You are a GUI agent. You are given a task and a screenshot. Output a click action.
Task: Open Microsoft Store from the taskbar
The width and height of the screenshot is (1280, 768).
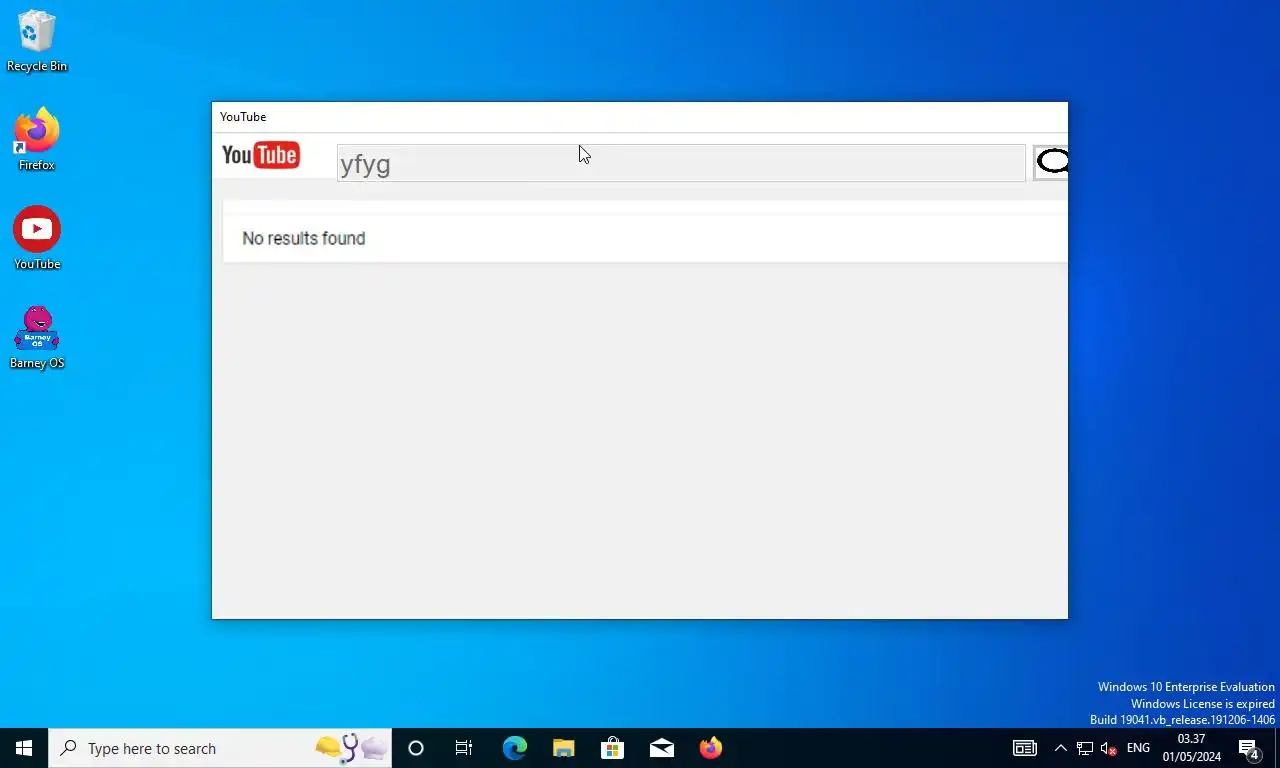pyautogui.click(x=612, y=748)
